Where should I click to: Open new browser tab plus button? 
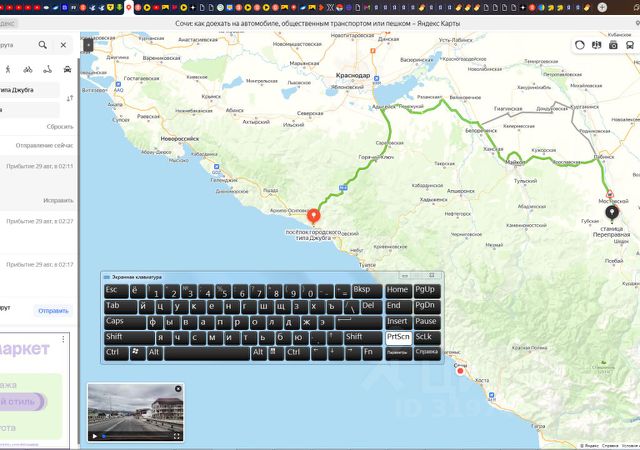(x=602, y=7)
